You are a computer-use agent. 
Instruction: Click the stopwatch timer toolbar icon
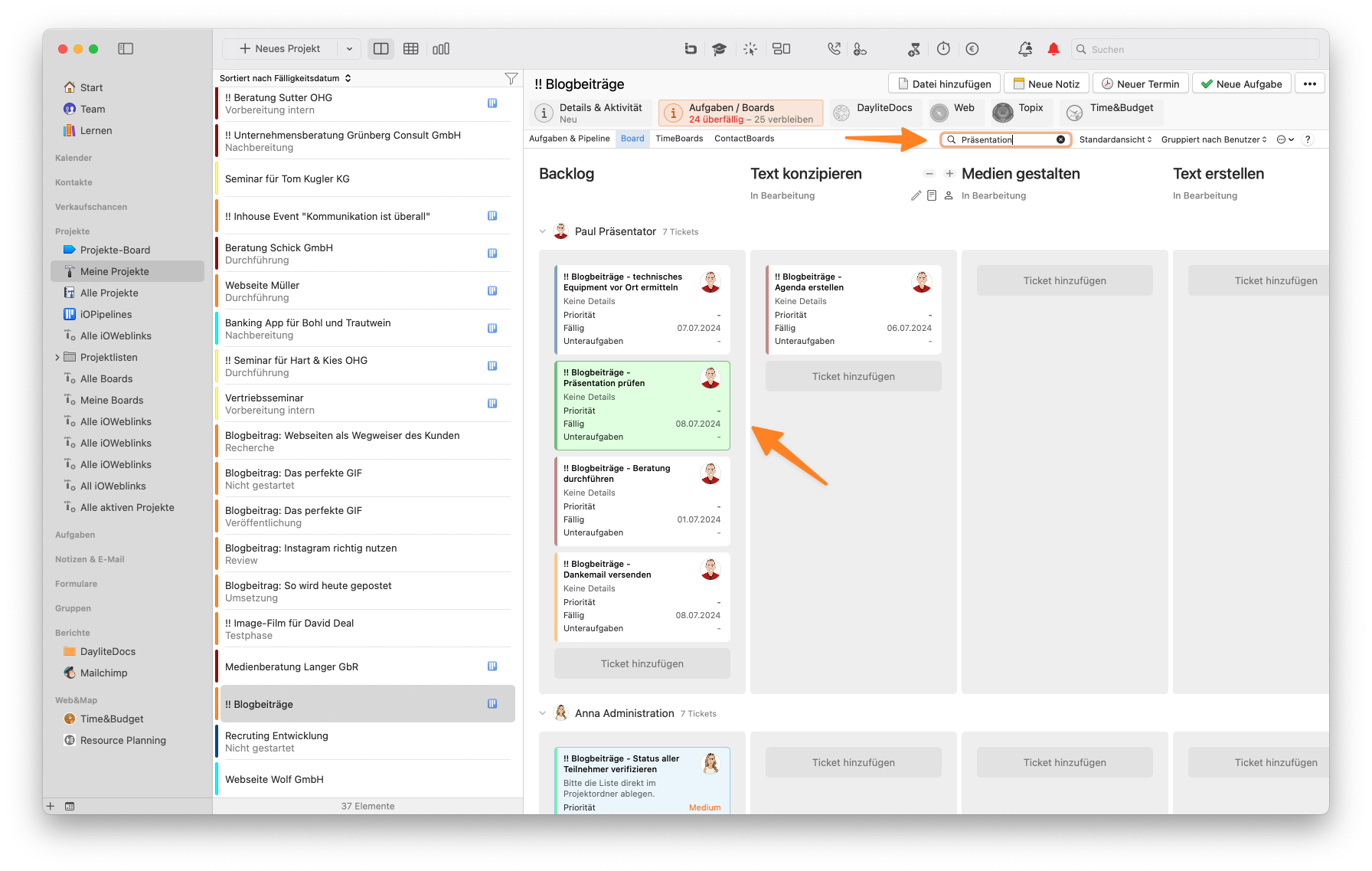(x=943, y=49)
